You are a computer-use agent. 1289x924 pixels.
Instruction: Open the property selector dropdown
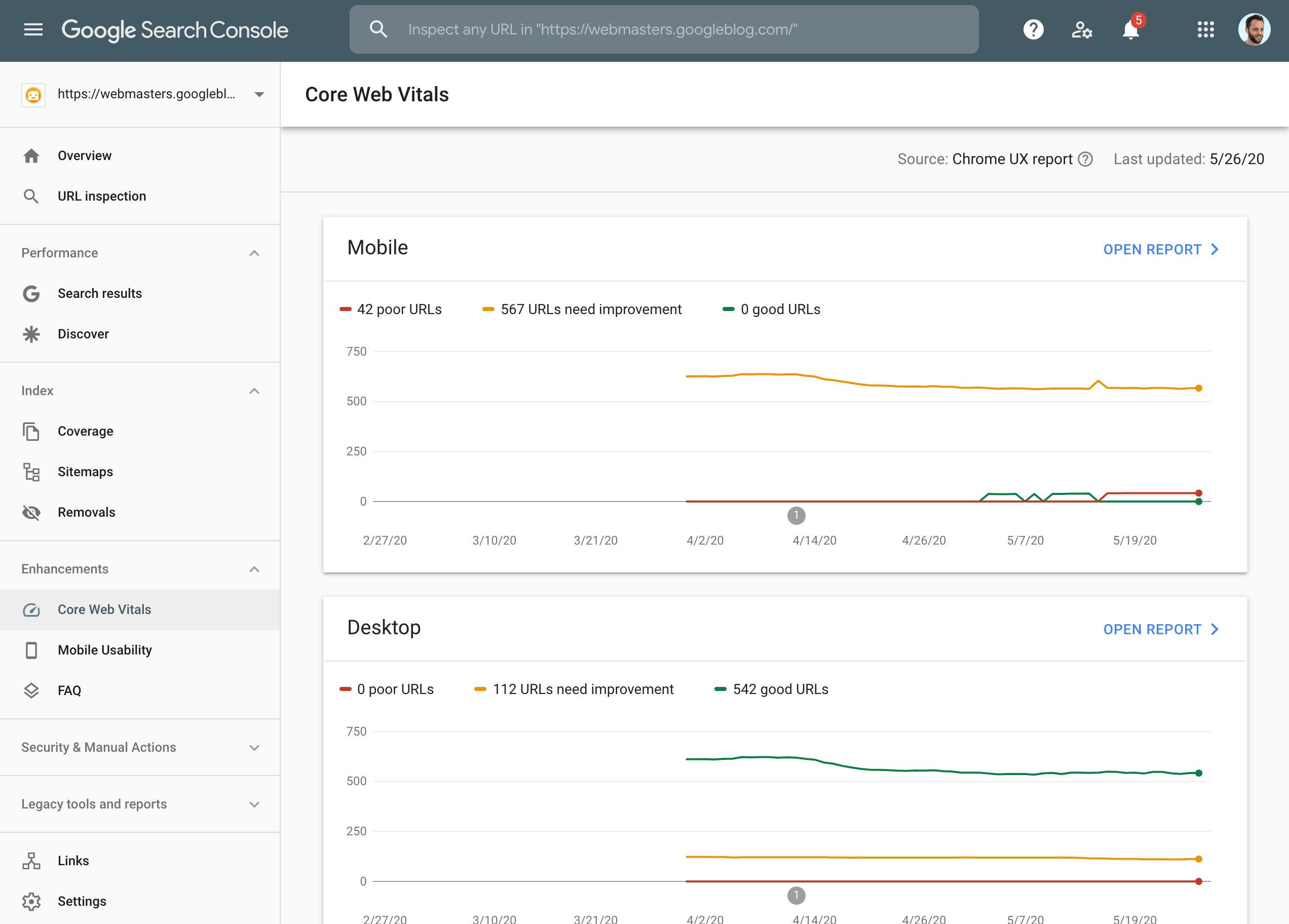point(259,94)
